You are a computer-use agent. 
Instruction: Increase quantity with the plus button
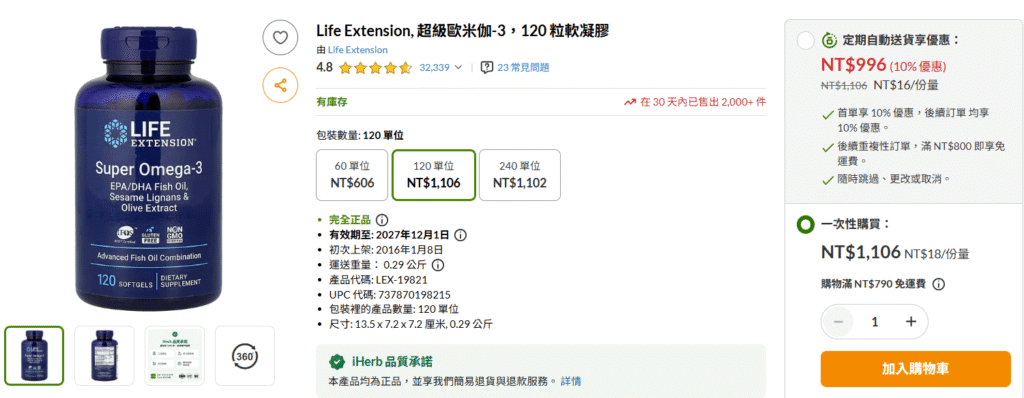click(x=911, y=322)
